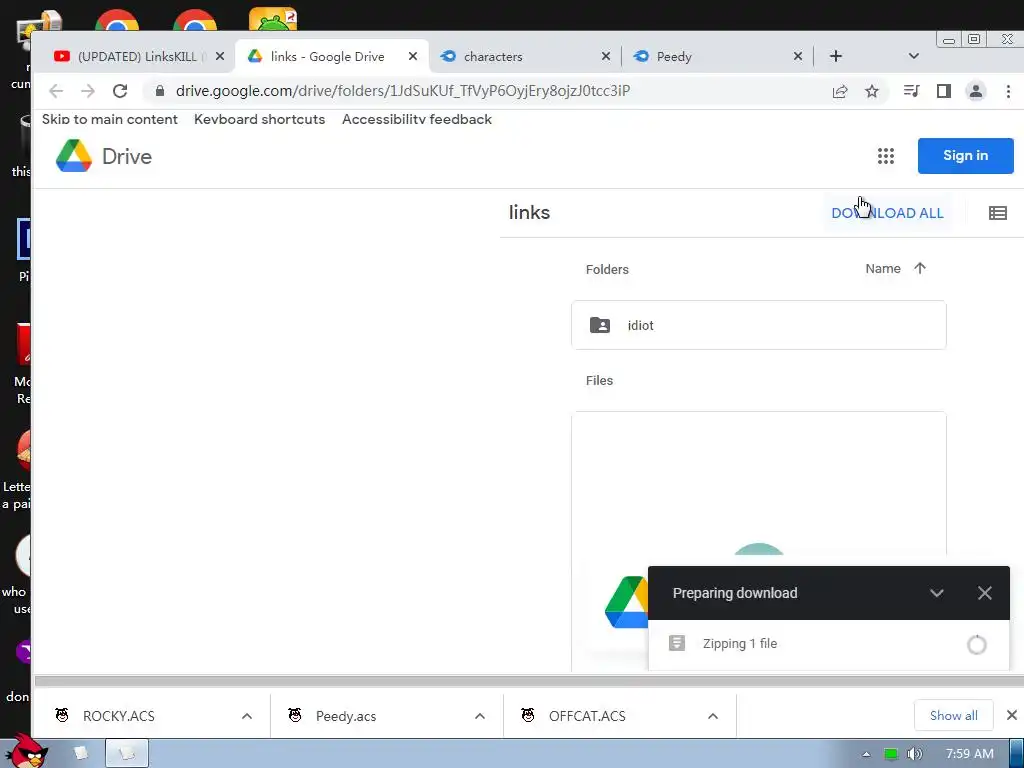The image size is (1024, 768).
Task: Open Keyboard shortcuts link
Action: (259, 119)
